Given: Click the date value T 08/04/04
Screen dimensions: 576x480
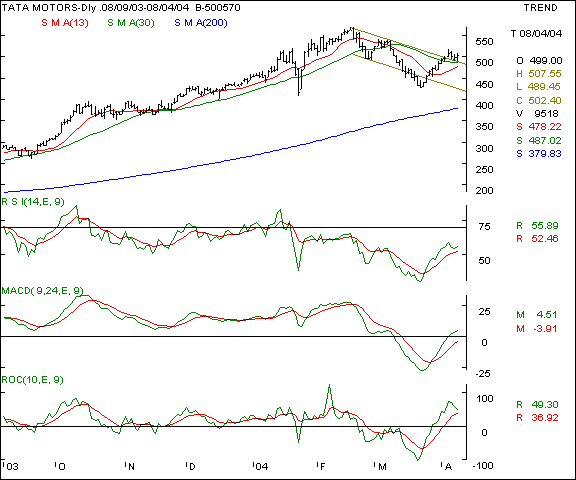Looking at the screenshot, I should pos(536,33).
